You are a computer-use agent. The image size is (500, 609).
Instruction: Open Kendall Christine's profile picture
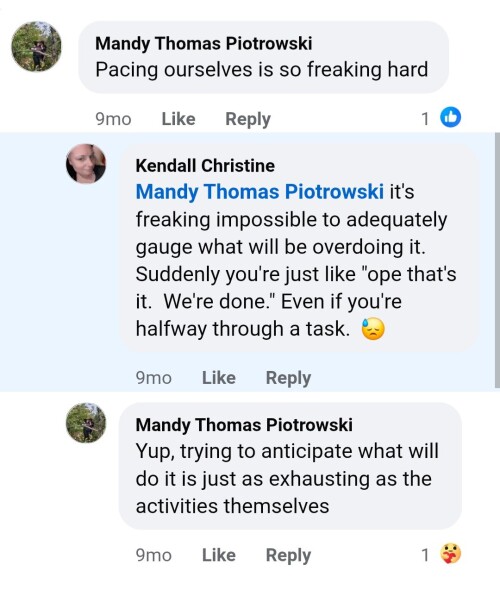pyautogui.click(x=86, y=164)
